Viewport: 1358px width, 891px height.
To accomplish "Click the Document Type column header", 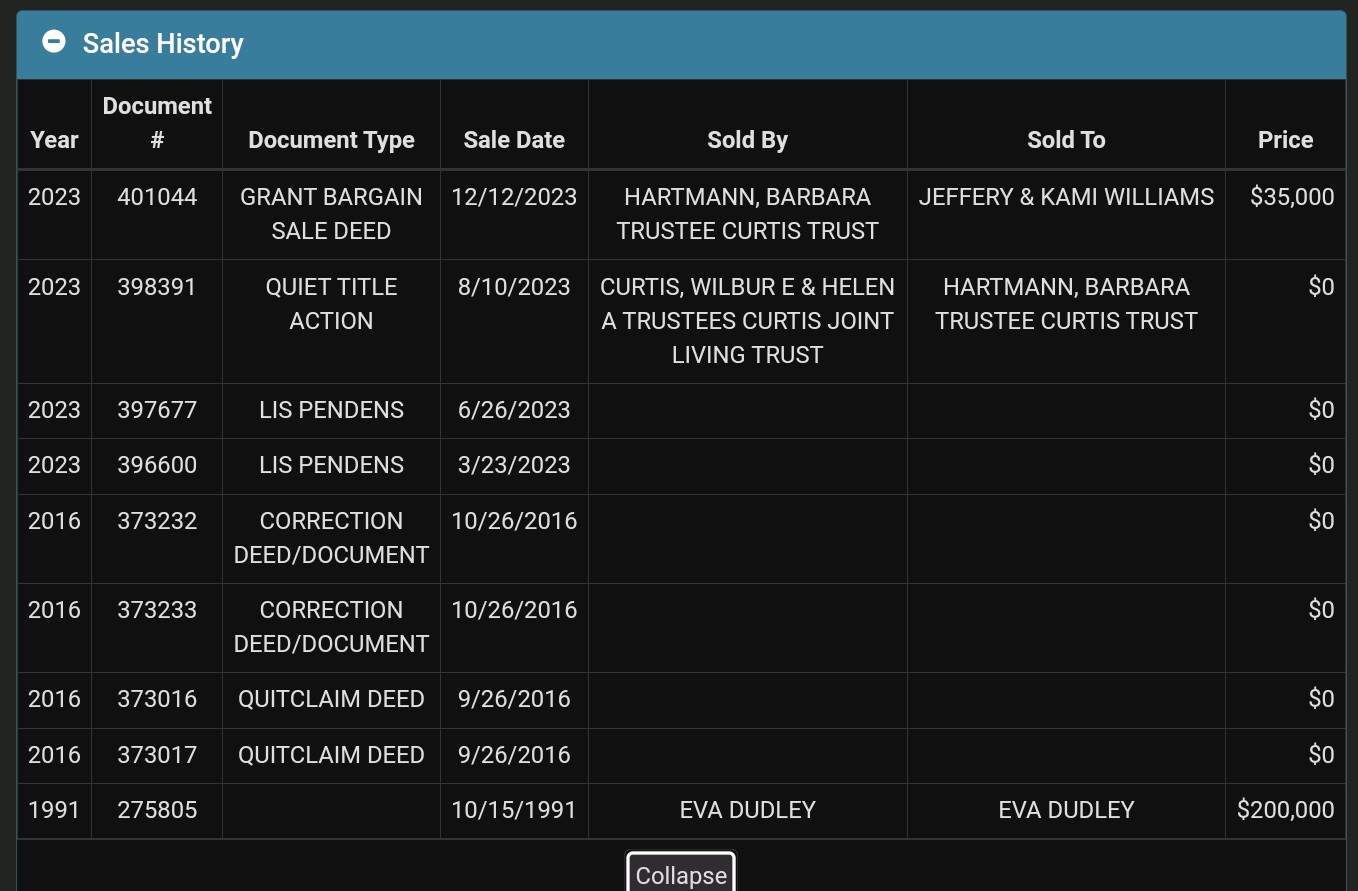I will point(331,140).
